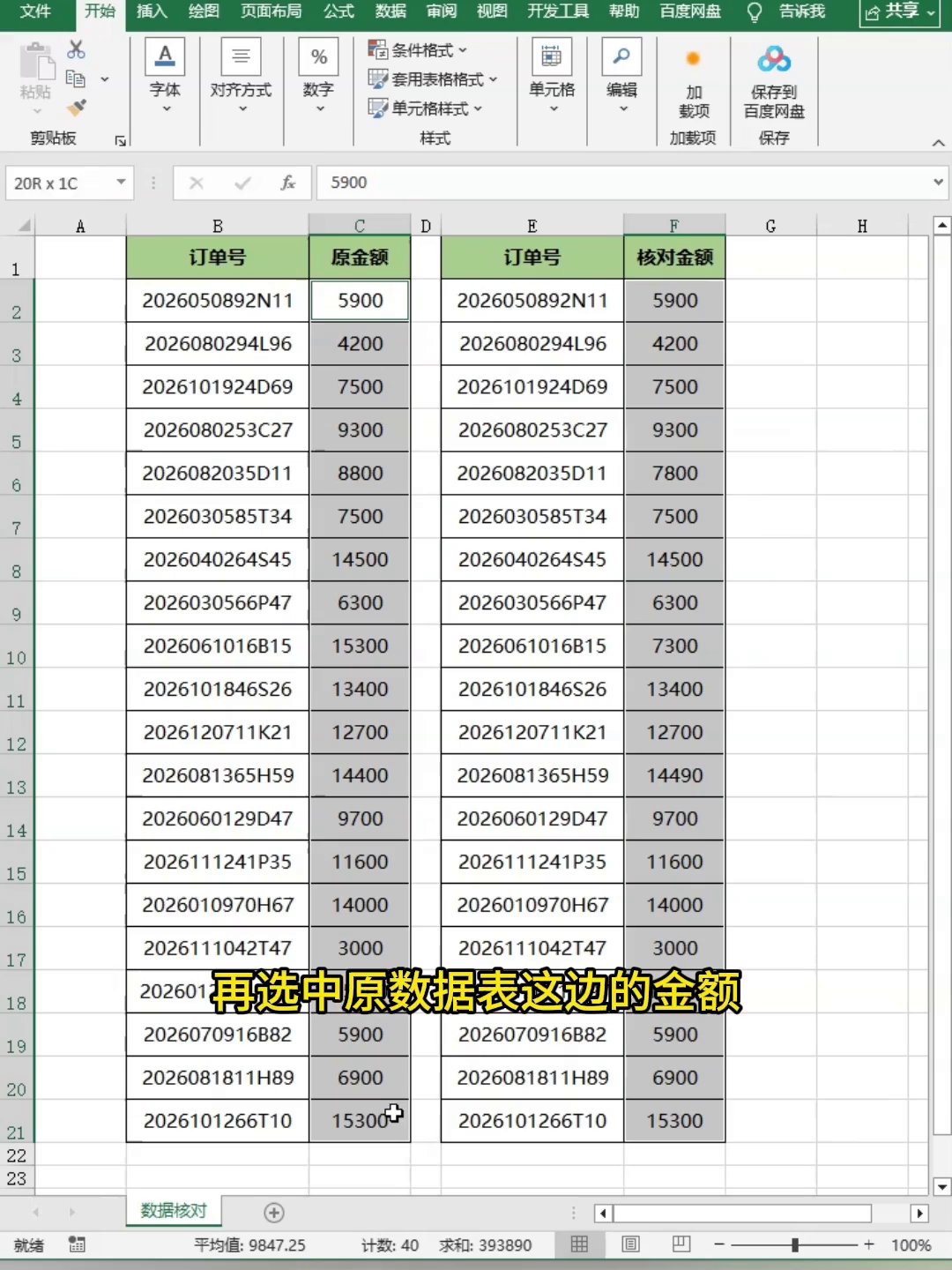Open the 数据 ribbon tab
Screen dimensions: 952x1270
390,11
